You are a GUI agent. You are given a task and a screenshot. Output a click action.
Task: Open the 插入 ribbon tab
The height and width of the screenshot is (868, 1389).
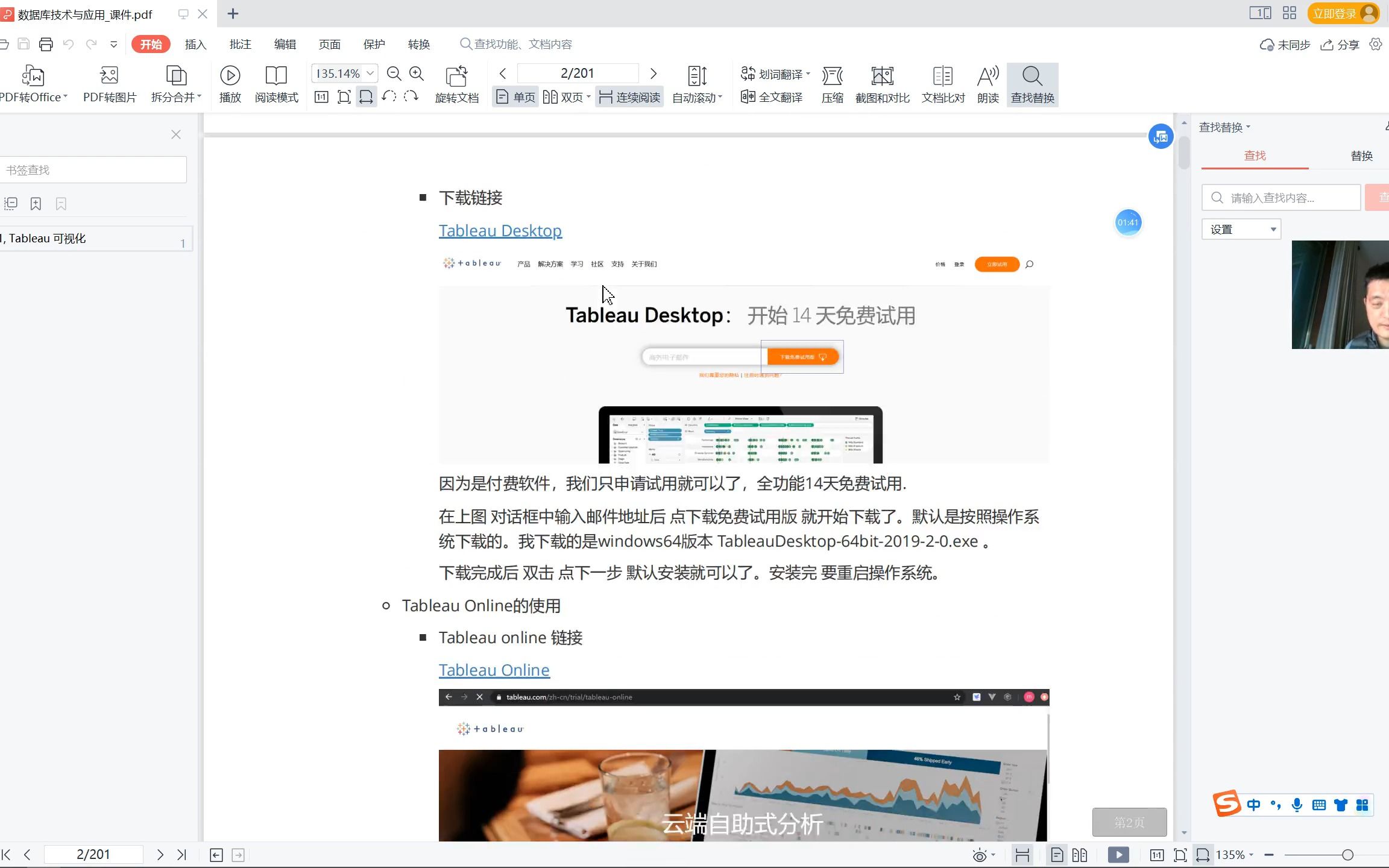[x=195, y=44]
